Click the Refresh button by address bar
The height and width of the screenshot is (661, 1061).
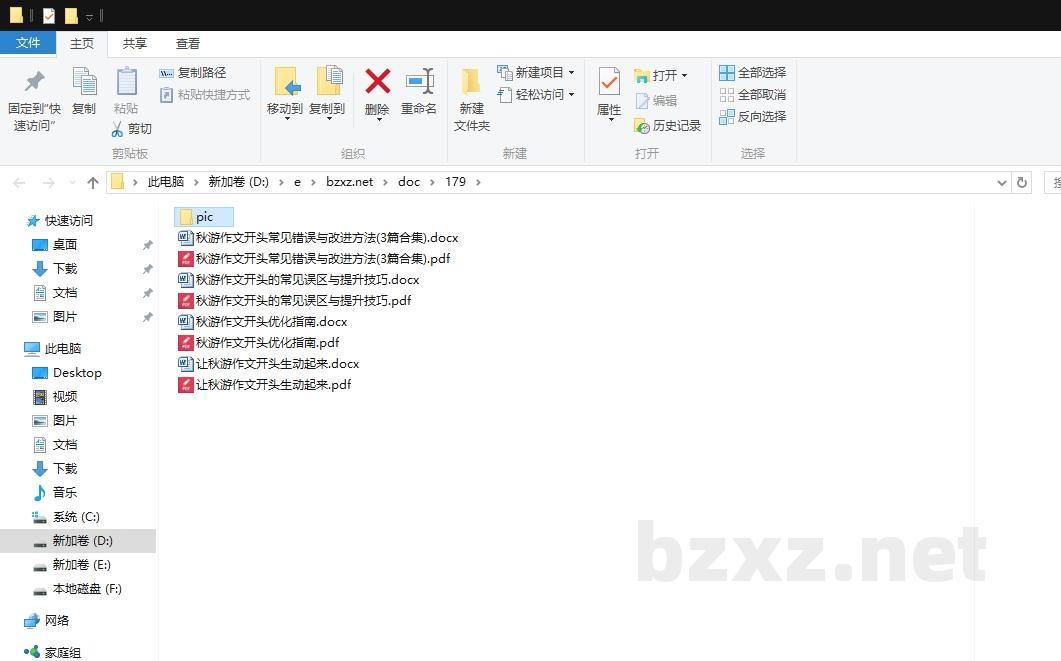pos(1021,183)
